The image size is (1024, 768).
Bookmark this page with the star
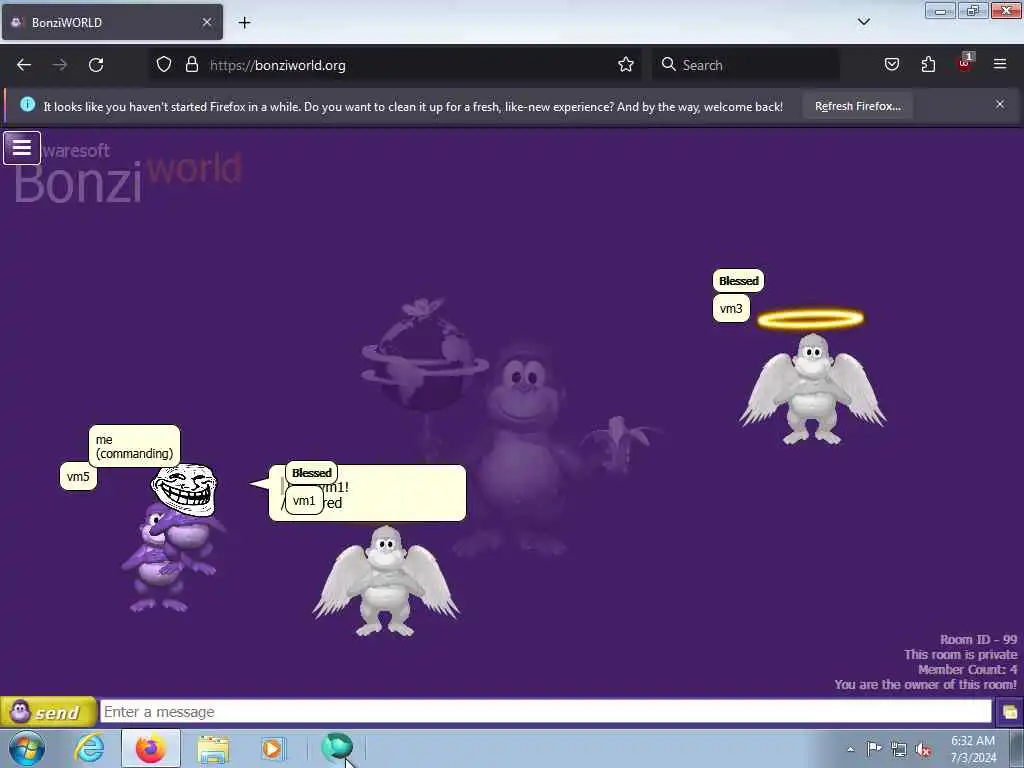click(x=626, y=65)
